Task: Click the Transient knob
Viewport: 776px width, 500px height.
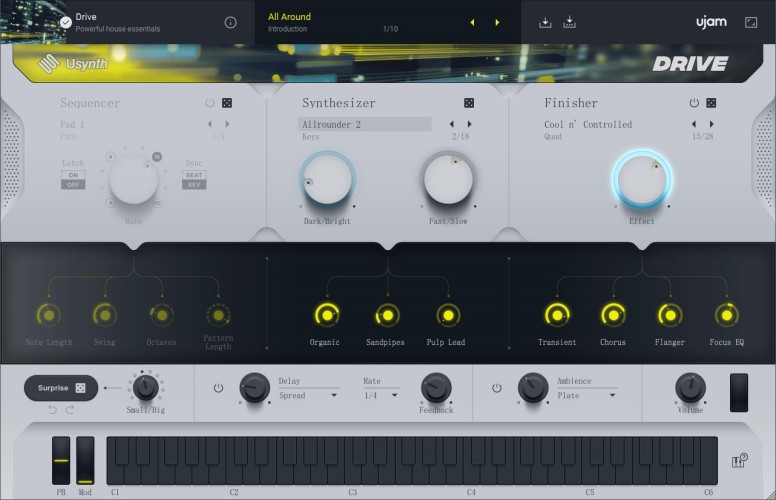Action: [x=557, y=315]
